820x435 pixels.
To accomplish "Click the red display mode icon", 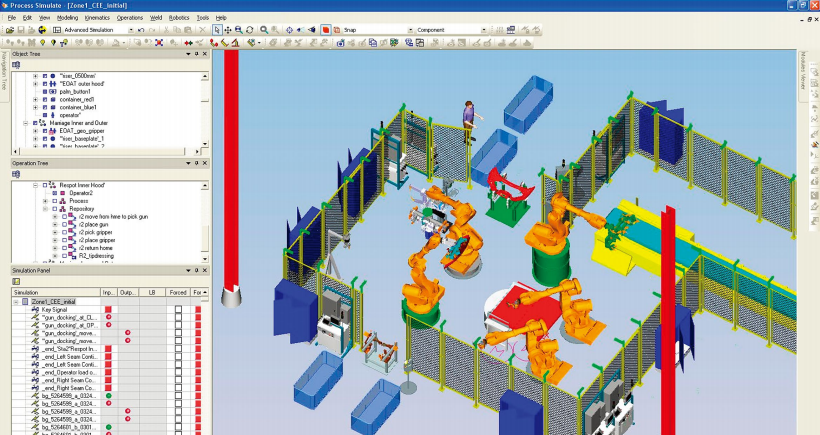I will (325, 30).
